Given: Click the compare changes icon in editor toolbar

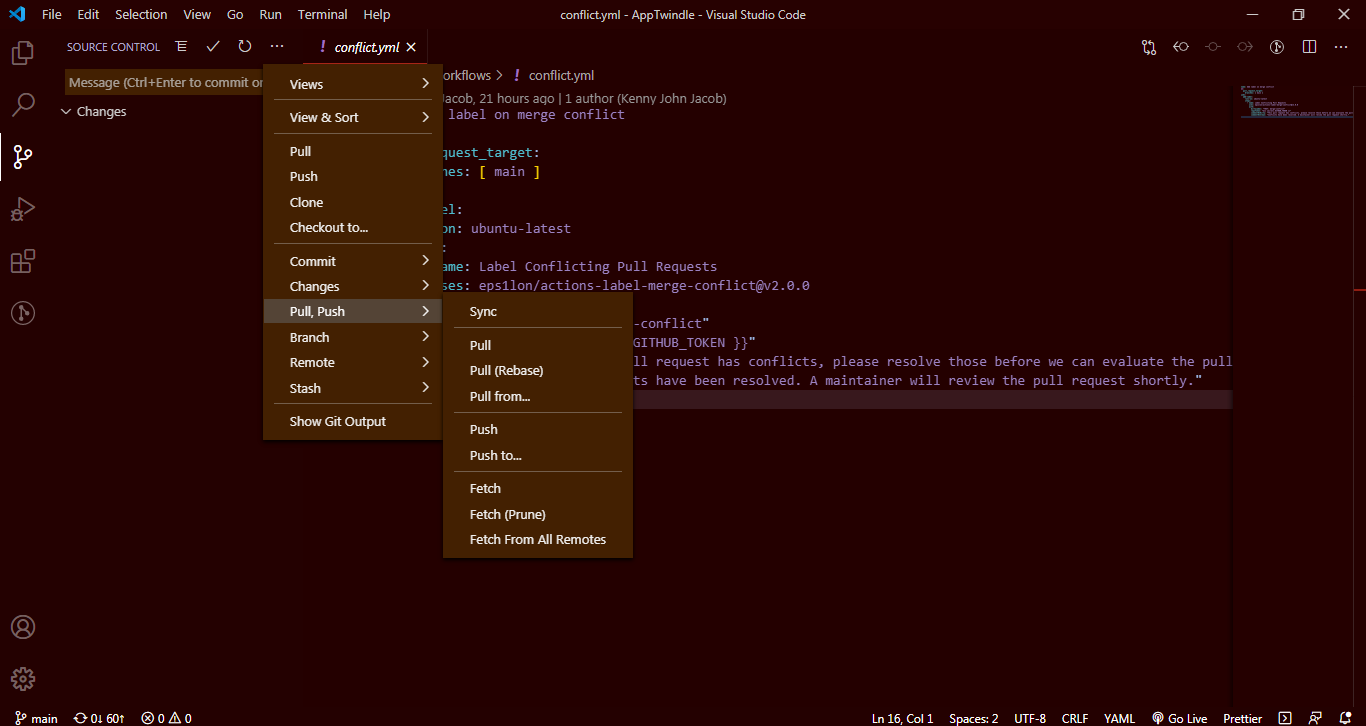Looking at the screenshot, I should tap(1149, 46).
